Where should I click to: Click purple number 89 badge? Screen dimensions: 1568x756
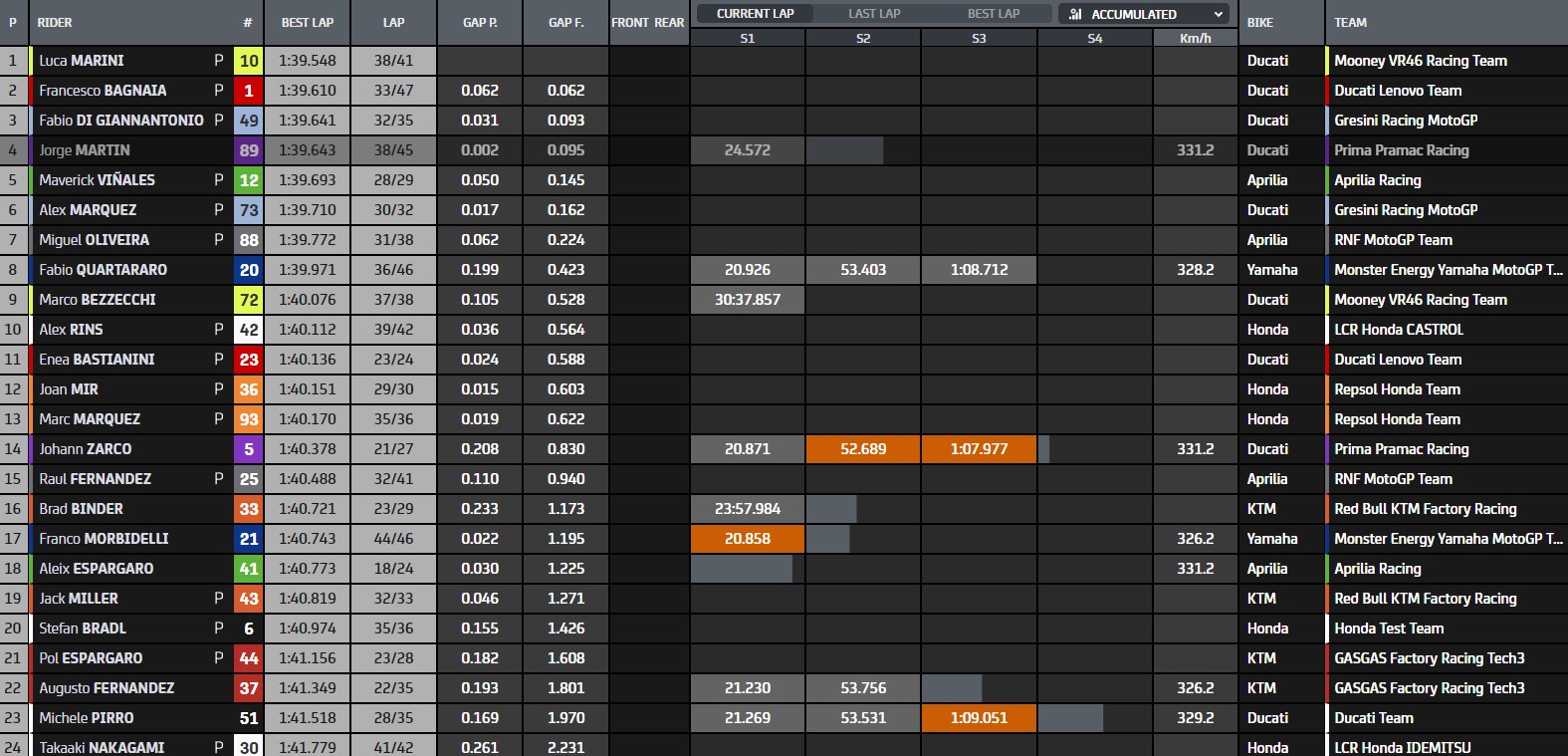pyautogui.click(x=249, y=150)
